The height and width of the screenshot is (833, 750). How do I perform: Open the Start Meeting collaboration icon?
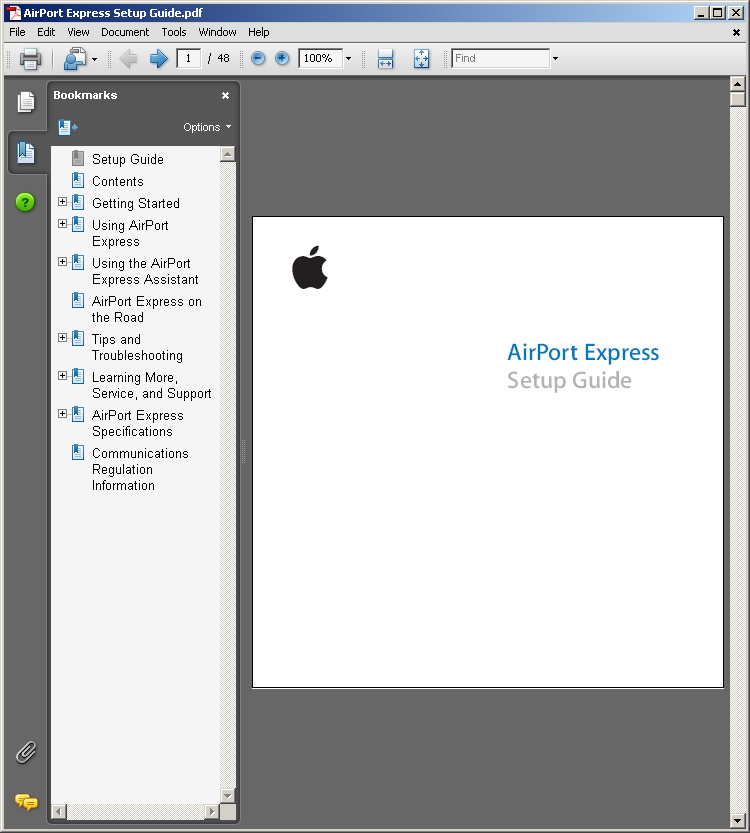pyautogui.click(x=75, y=58)
